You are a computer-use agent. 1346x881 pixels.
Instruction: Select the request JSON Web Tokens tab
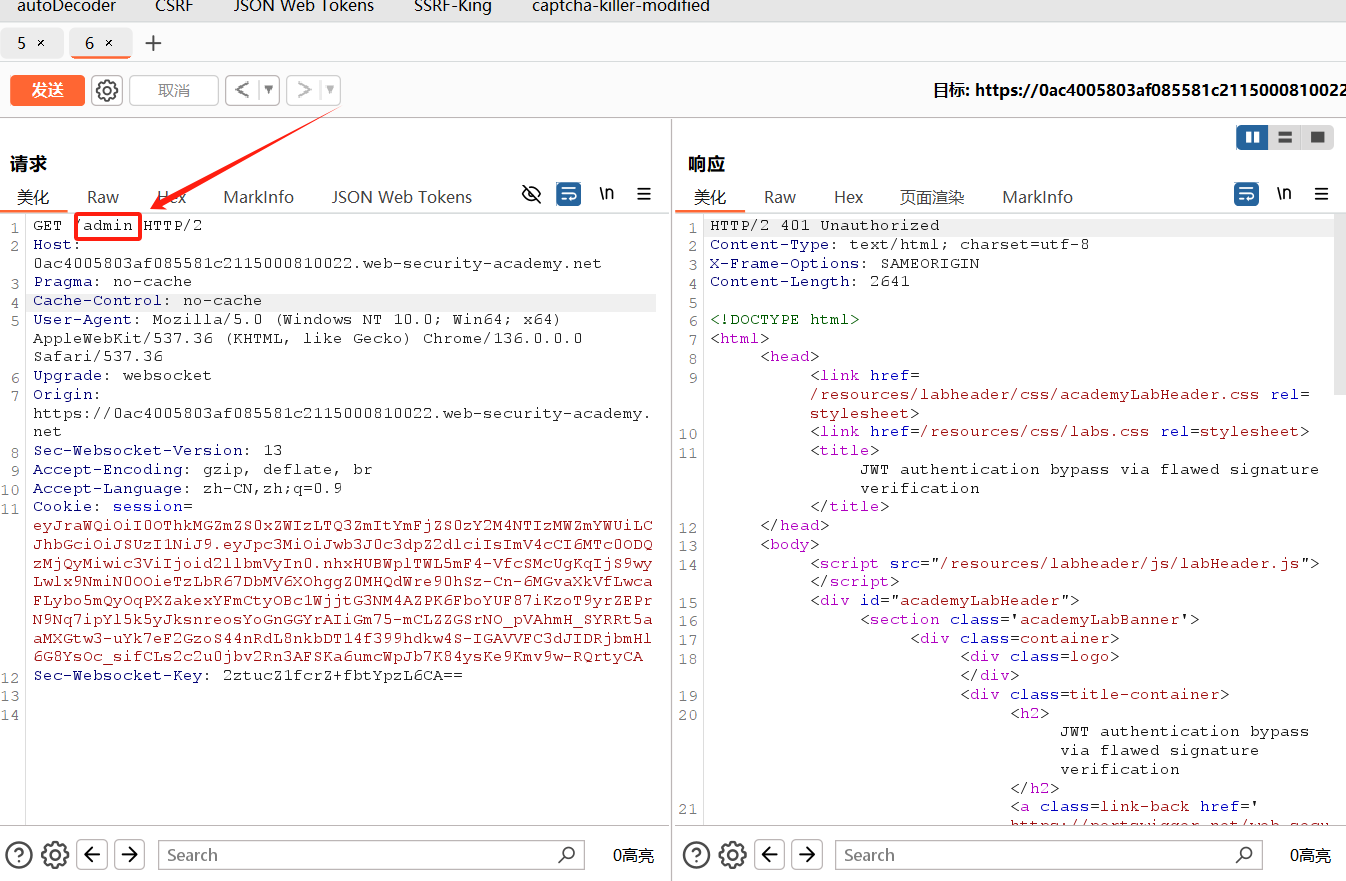coord(402,197)
